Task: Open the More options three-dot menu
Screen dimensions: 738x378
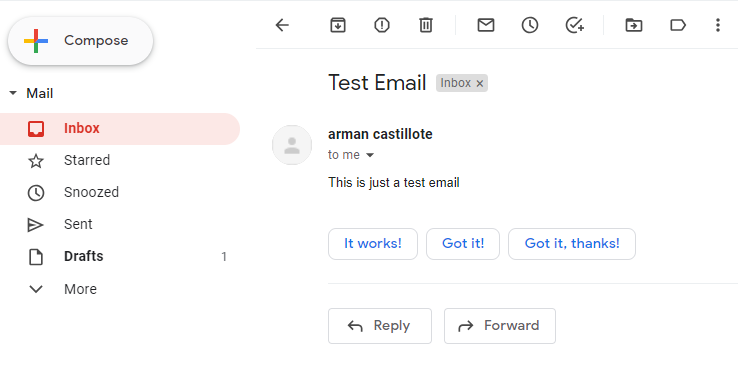Action: (x=718, y=25)
